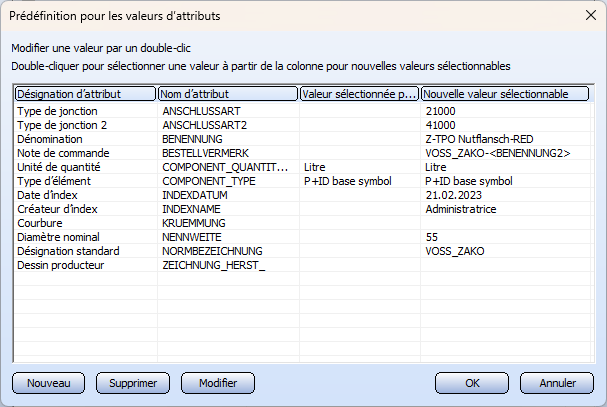Viewport: 607px width, 407px height.
Task: Click the NORMBEZEICHNUNG attribute name
Action: (212, 251)
